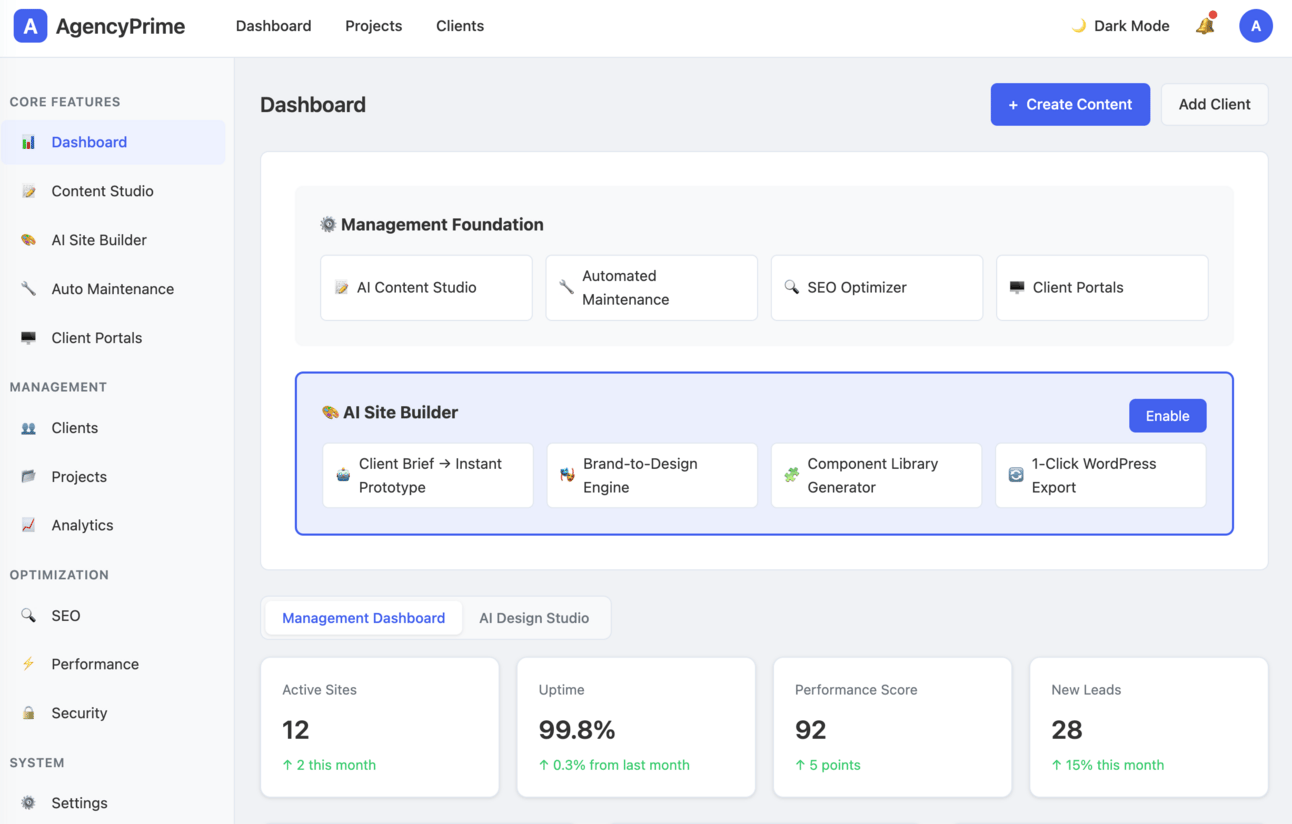This screenshot has height=824, width=1292.
Task: Open the 1-Click WordPress Export card
Action: pyautogui.click(x=1100, y=476)
